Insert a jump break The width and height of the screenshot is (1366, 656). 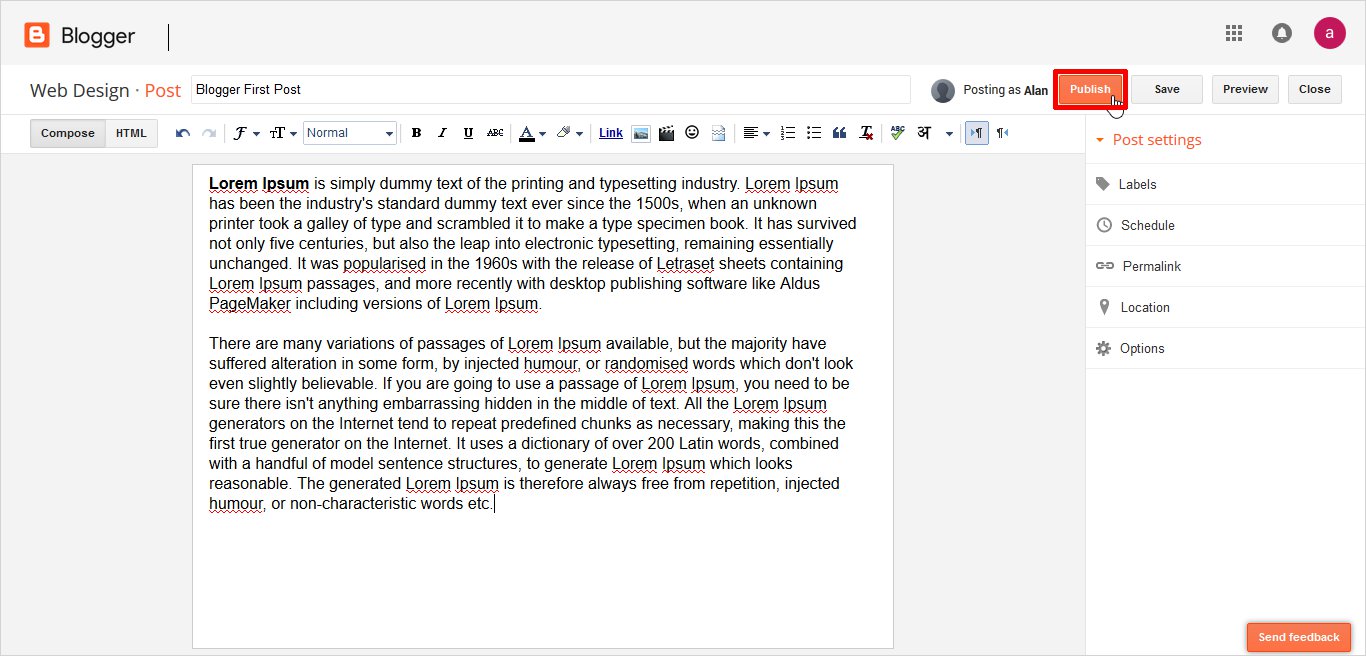tap(718, 133)
